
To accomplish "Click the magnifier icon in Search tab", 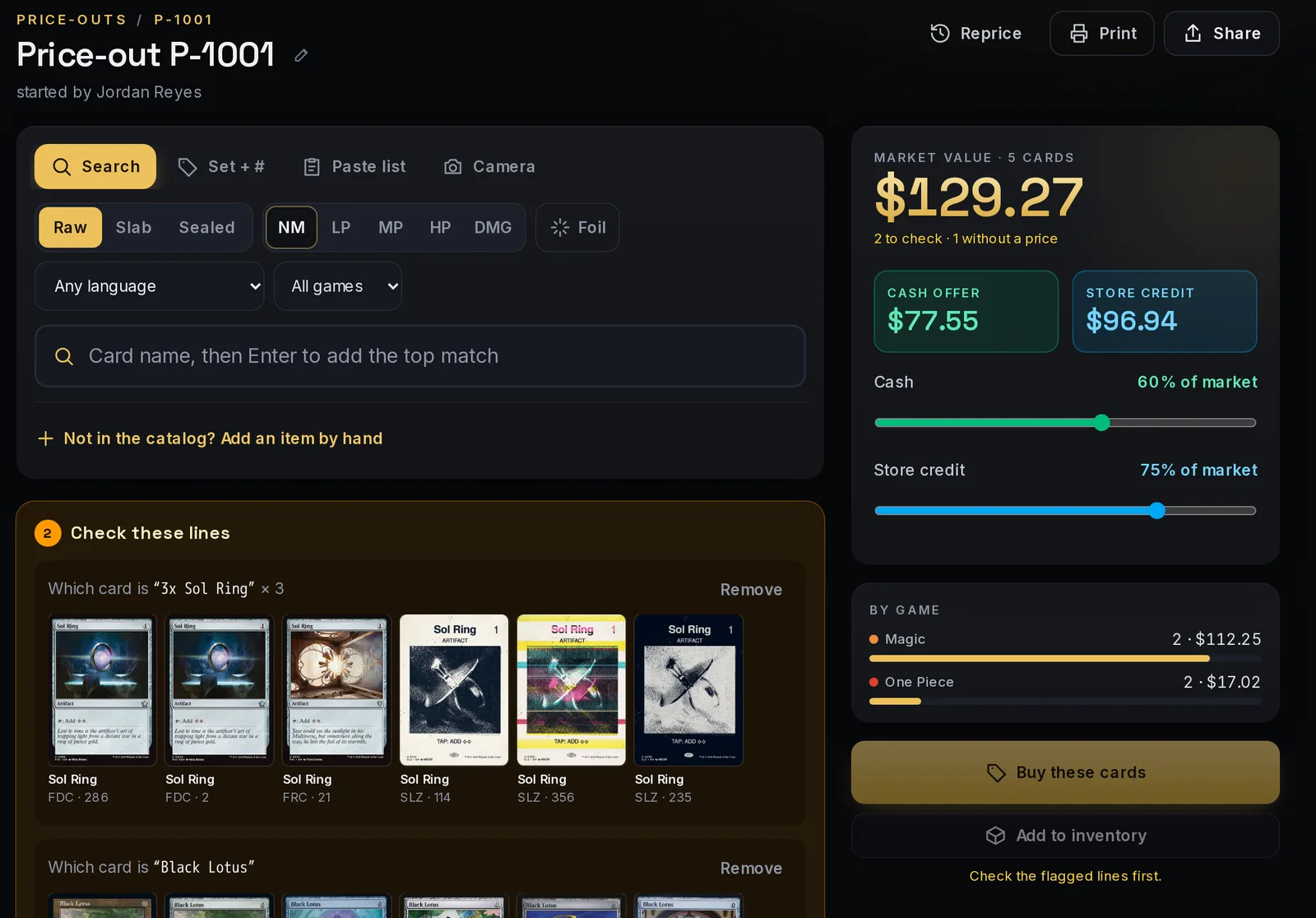I will (x=62, y=166).
